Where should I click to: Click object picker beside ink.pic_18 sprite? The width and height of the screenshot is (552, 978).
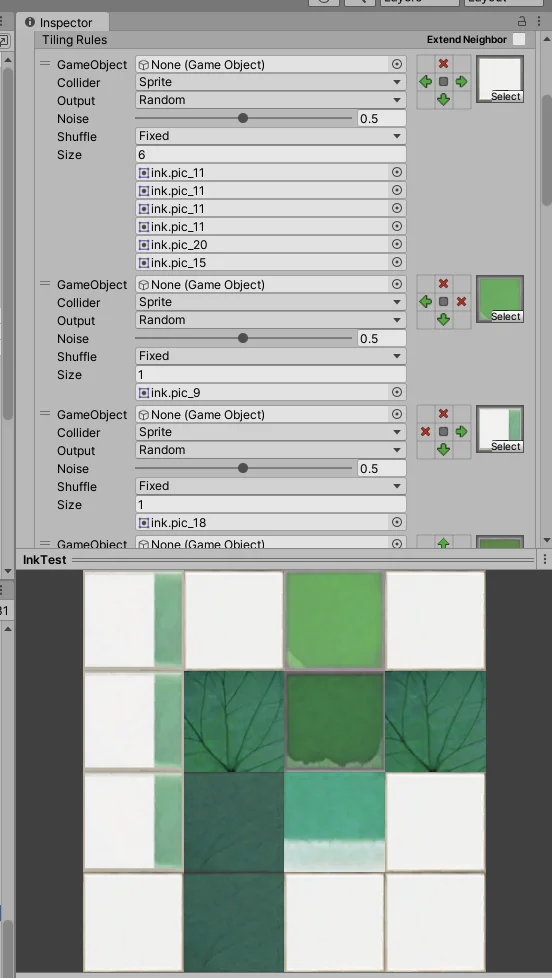click(x=397, y=522)
